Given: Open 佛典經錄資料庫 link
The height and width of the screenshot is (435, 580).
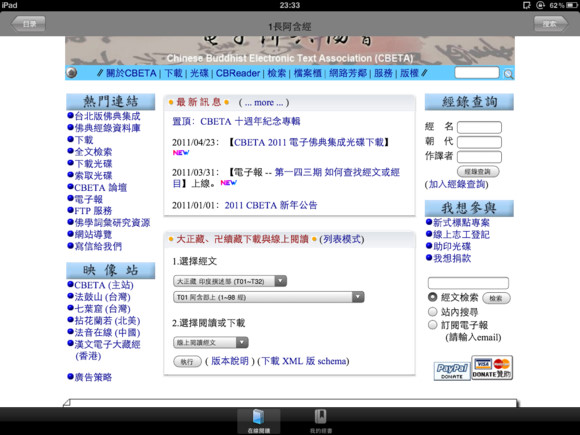Looking at the screenshot, I should [x=107, y=128].
